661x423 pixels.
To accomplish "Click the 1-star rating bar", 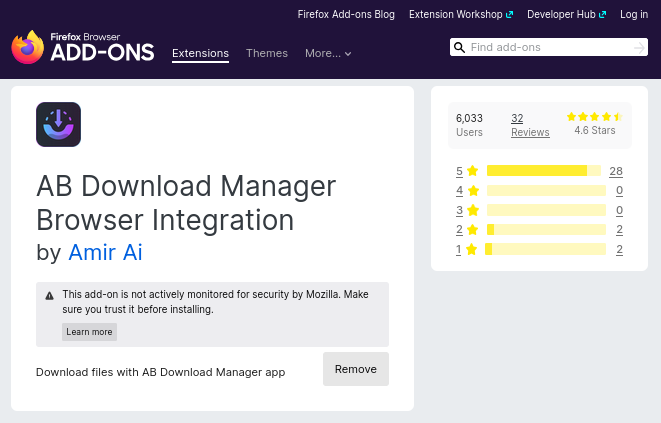I will pyautogui.click(x=545, y=250).
